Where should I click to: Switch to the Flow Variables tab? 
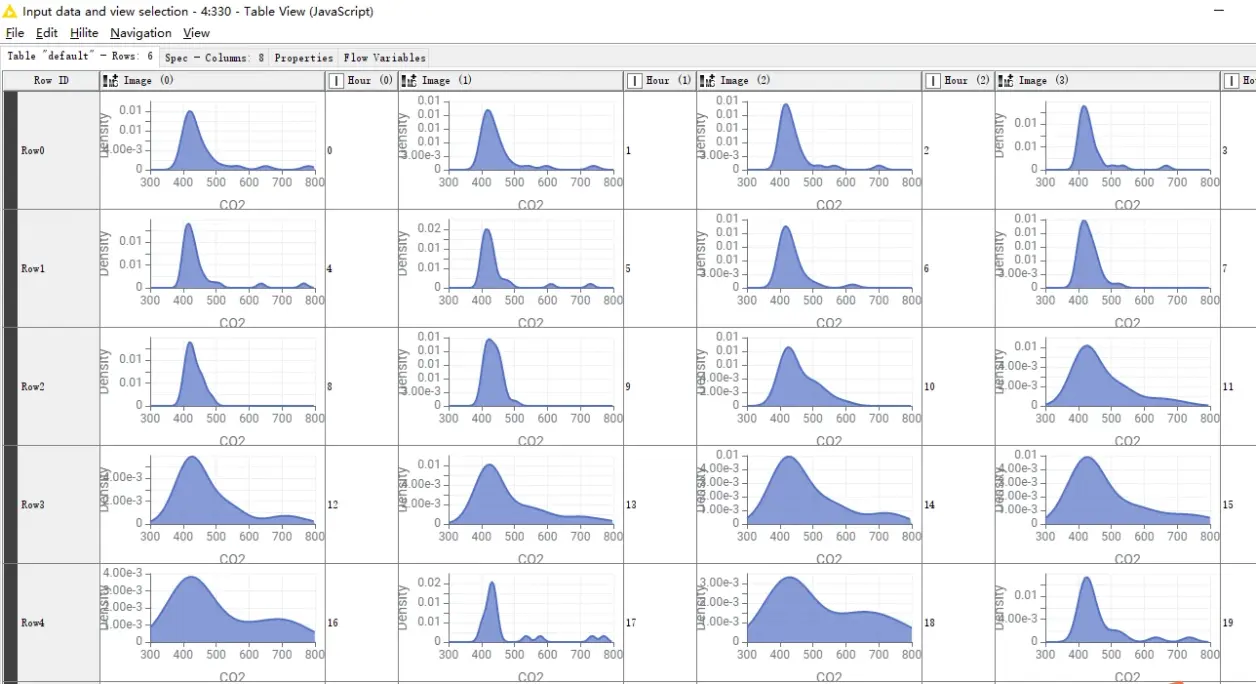pos(385,58)
